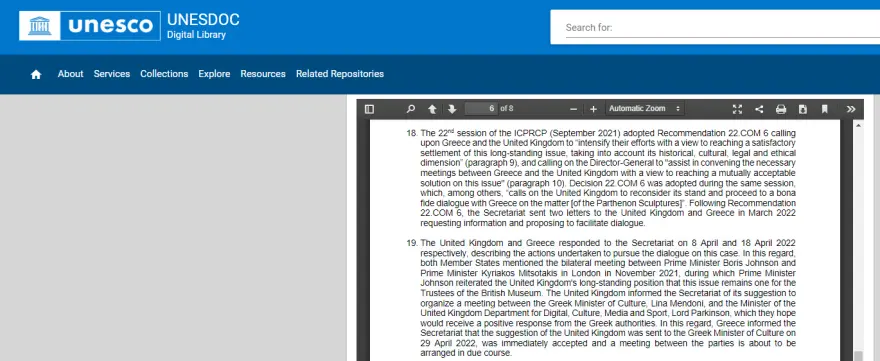
Task: Open the Automatic Zoom dropdown
Action: (x=644, y=109)
